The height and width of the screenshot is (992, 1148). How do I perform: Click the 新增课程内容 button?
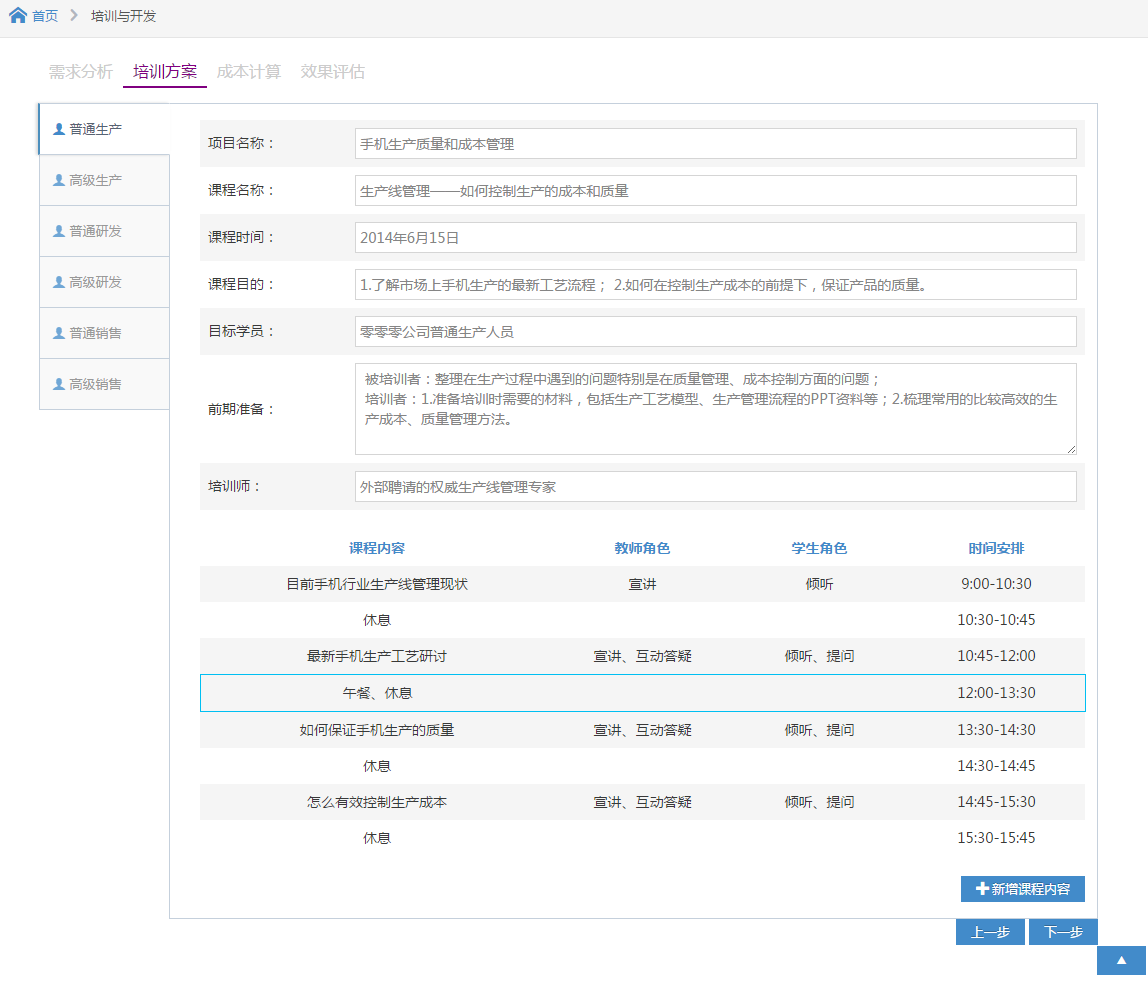tap(1023, 889)
